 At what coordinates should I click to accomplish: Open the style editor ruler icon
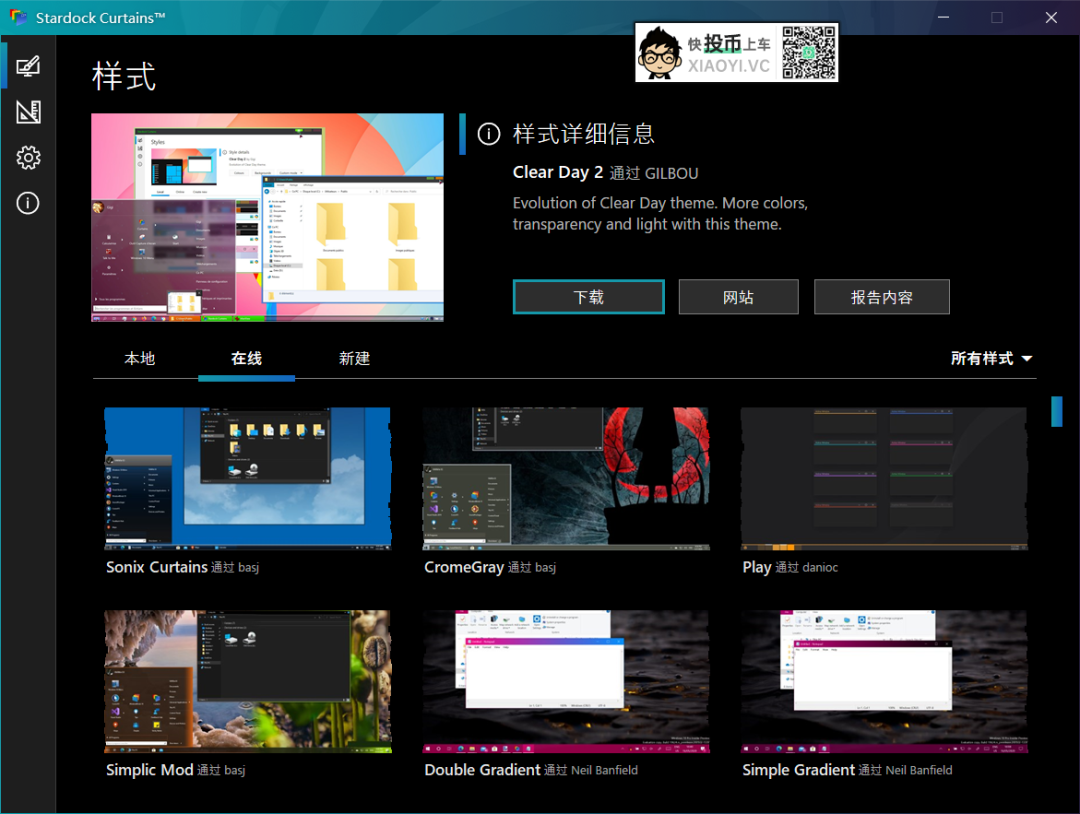tap(27, 112)
